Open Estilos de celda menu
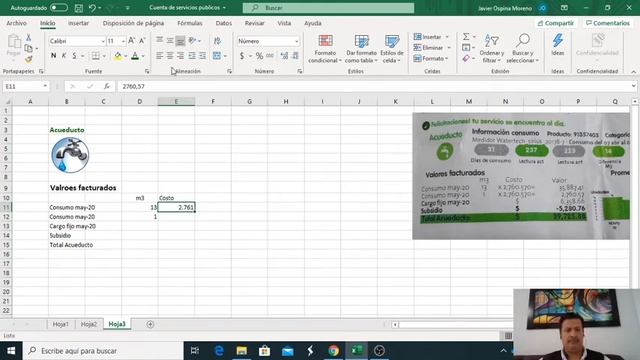The width and height of the screenshot is (640, 360). coord(392,49)
